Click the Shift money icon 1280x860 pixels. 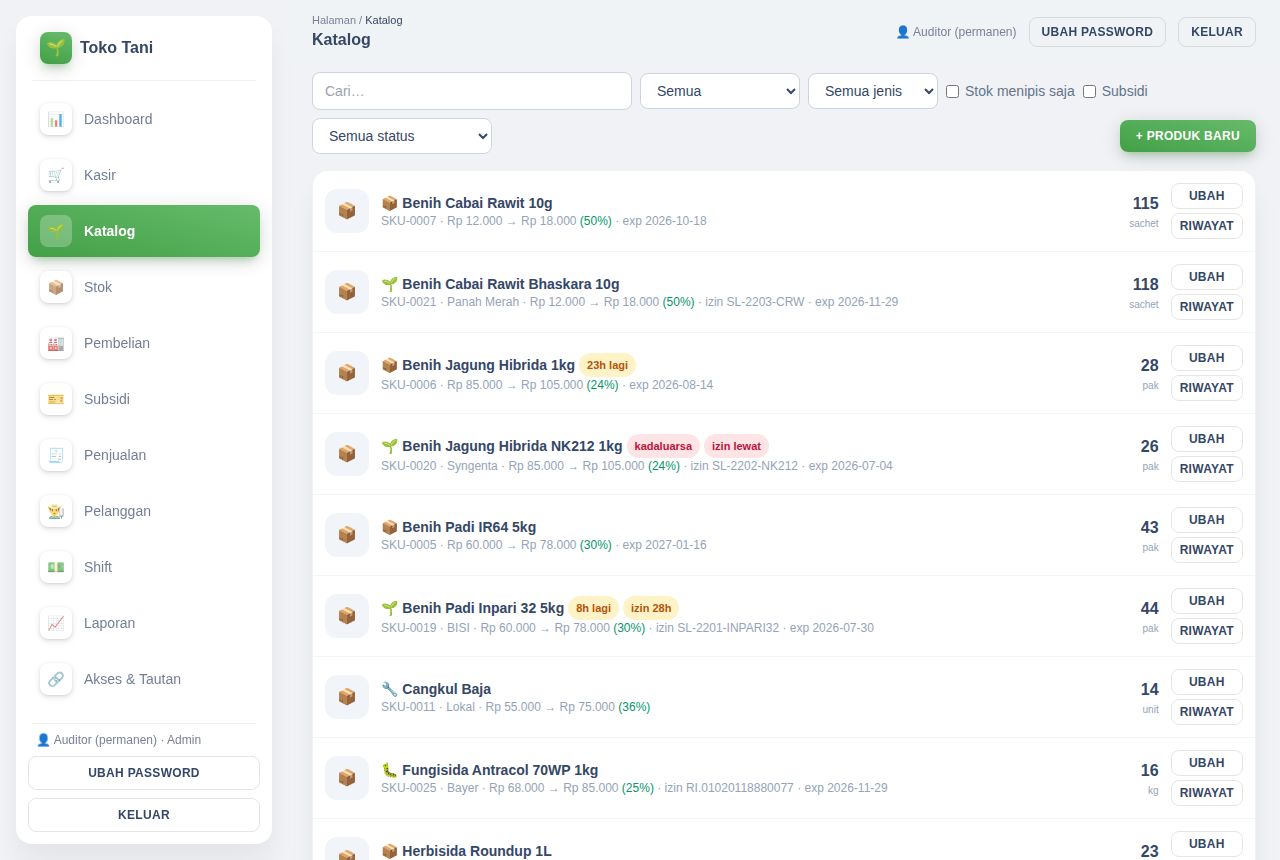56,567
